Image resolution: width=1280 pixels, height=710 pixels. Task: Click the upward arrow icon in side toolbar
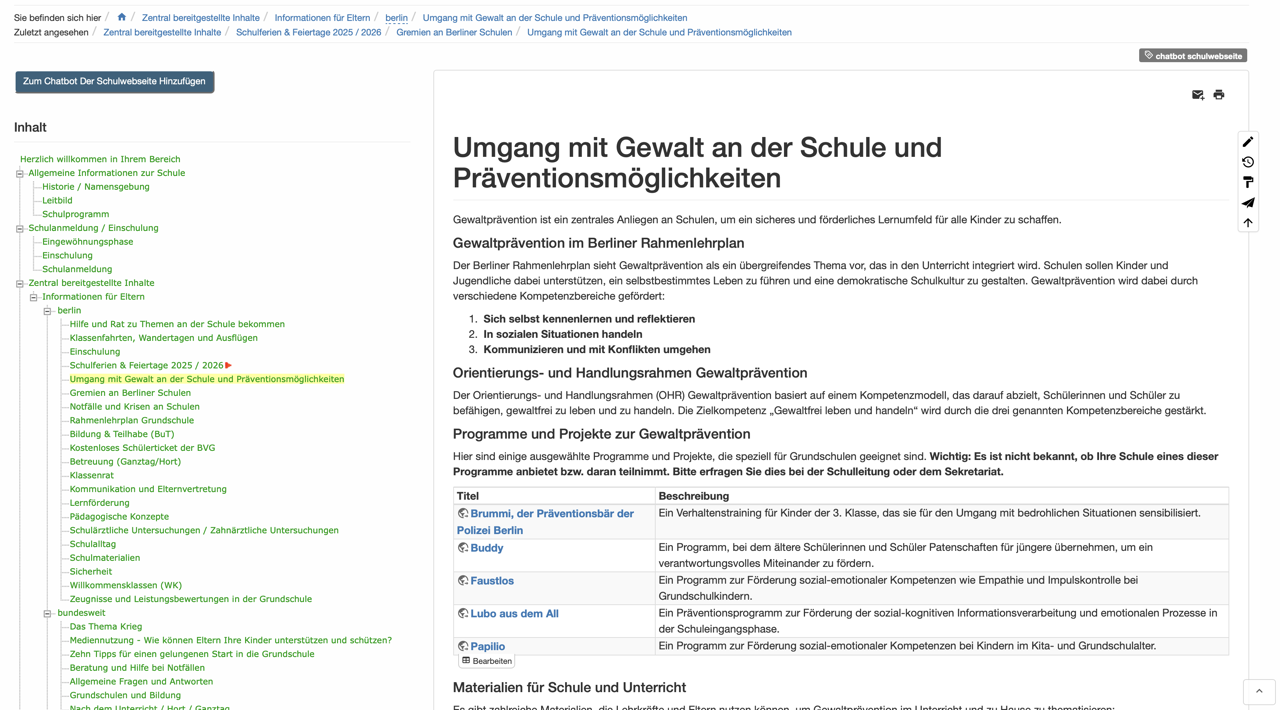(x=1248, y=223)
